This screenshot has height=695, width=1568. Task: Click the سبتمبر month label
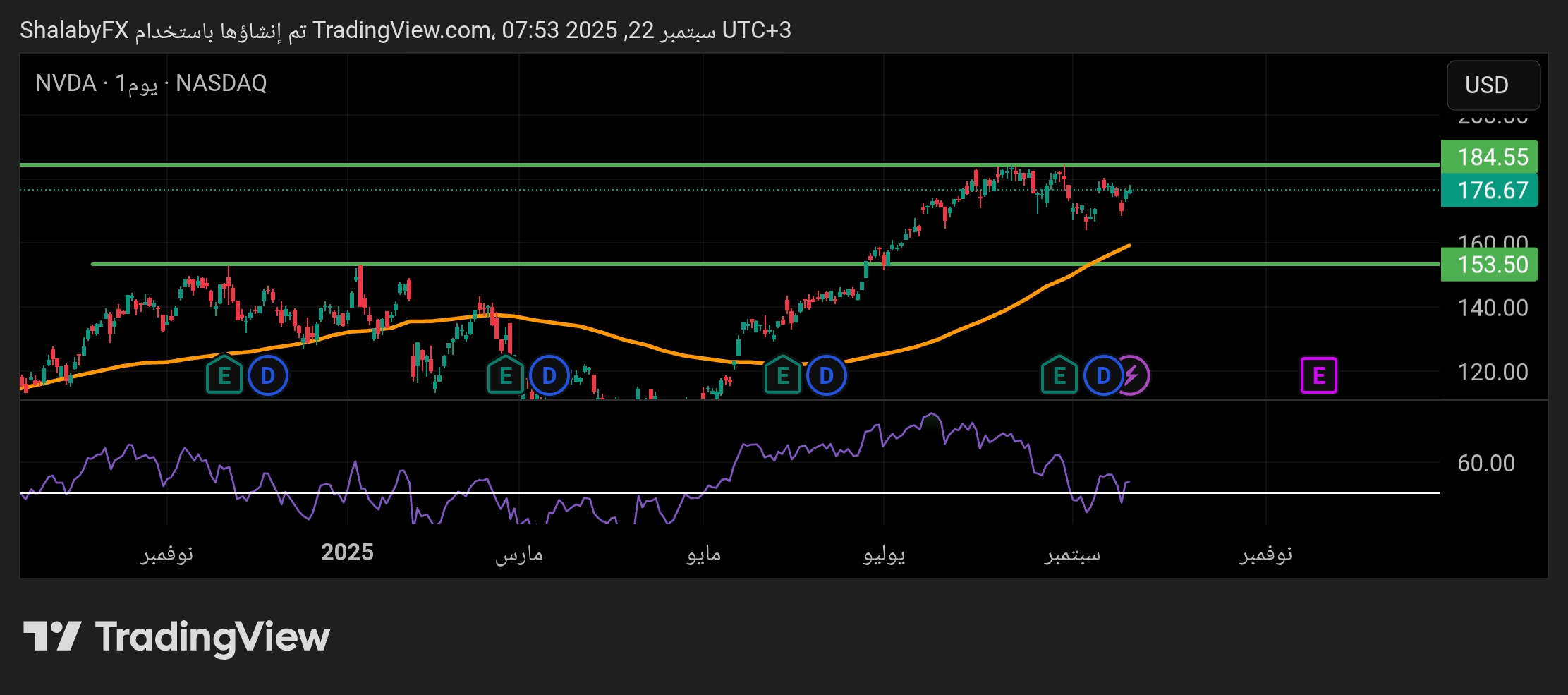1072,554
